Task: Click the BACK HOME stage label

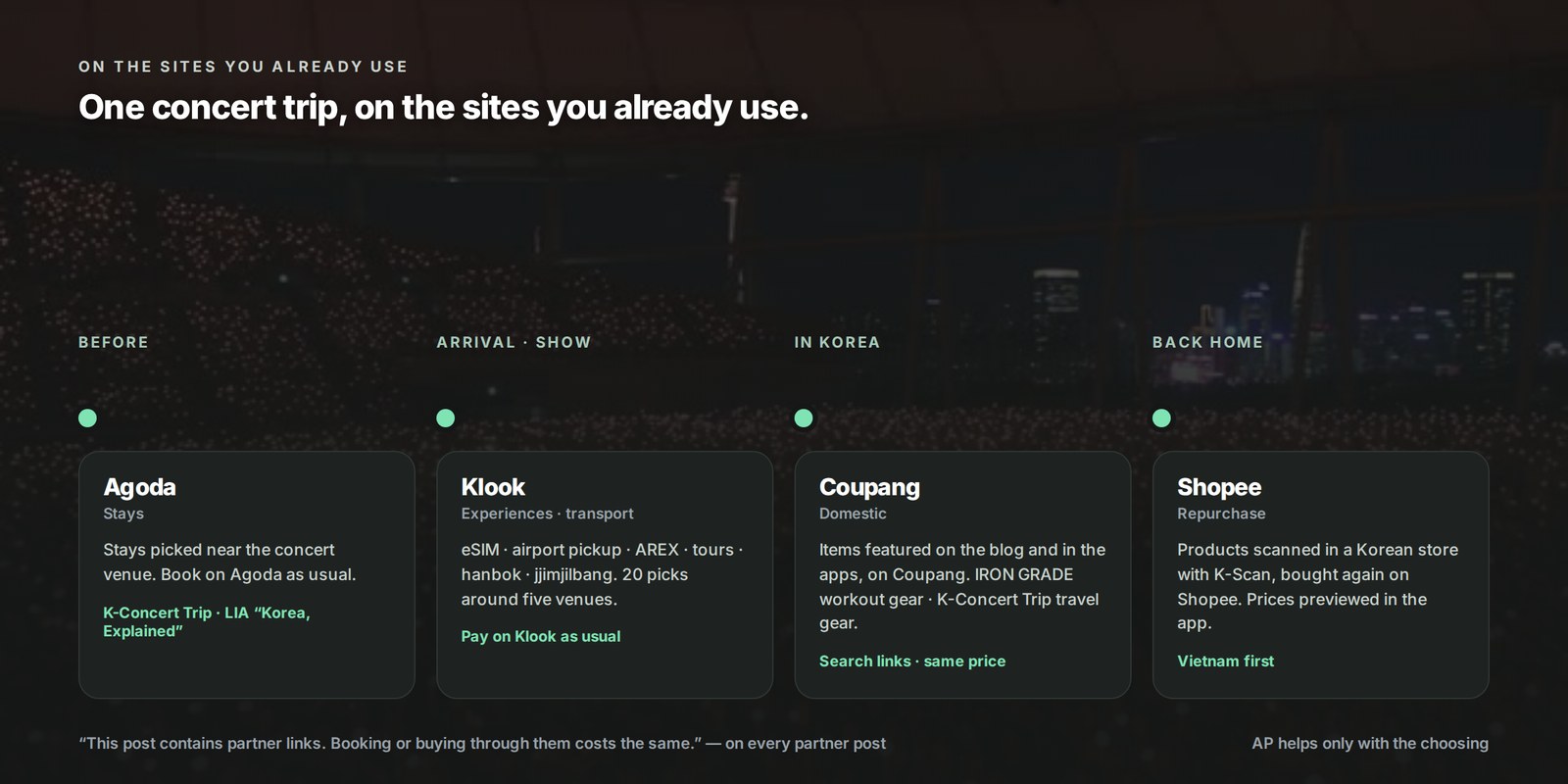Action: (x=1207, y=342)
